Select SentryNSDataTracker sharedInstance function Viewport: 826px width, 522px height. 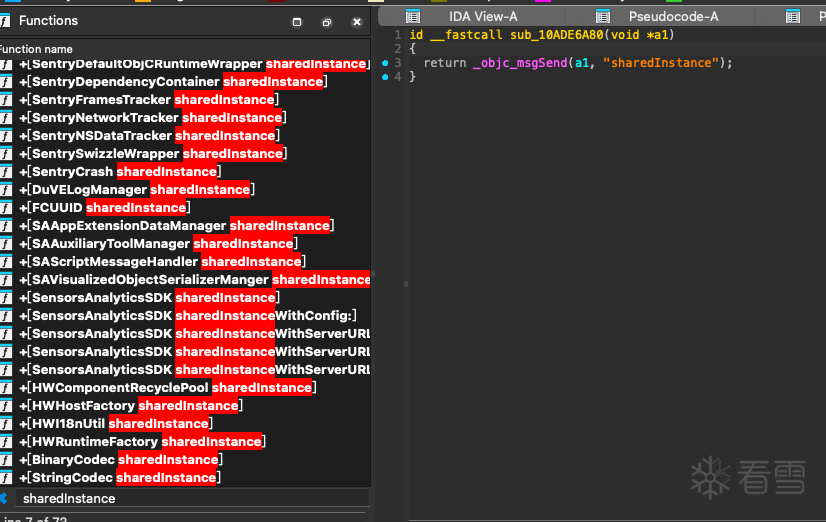coord(185,135)
